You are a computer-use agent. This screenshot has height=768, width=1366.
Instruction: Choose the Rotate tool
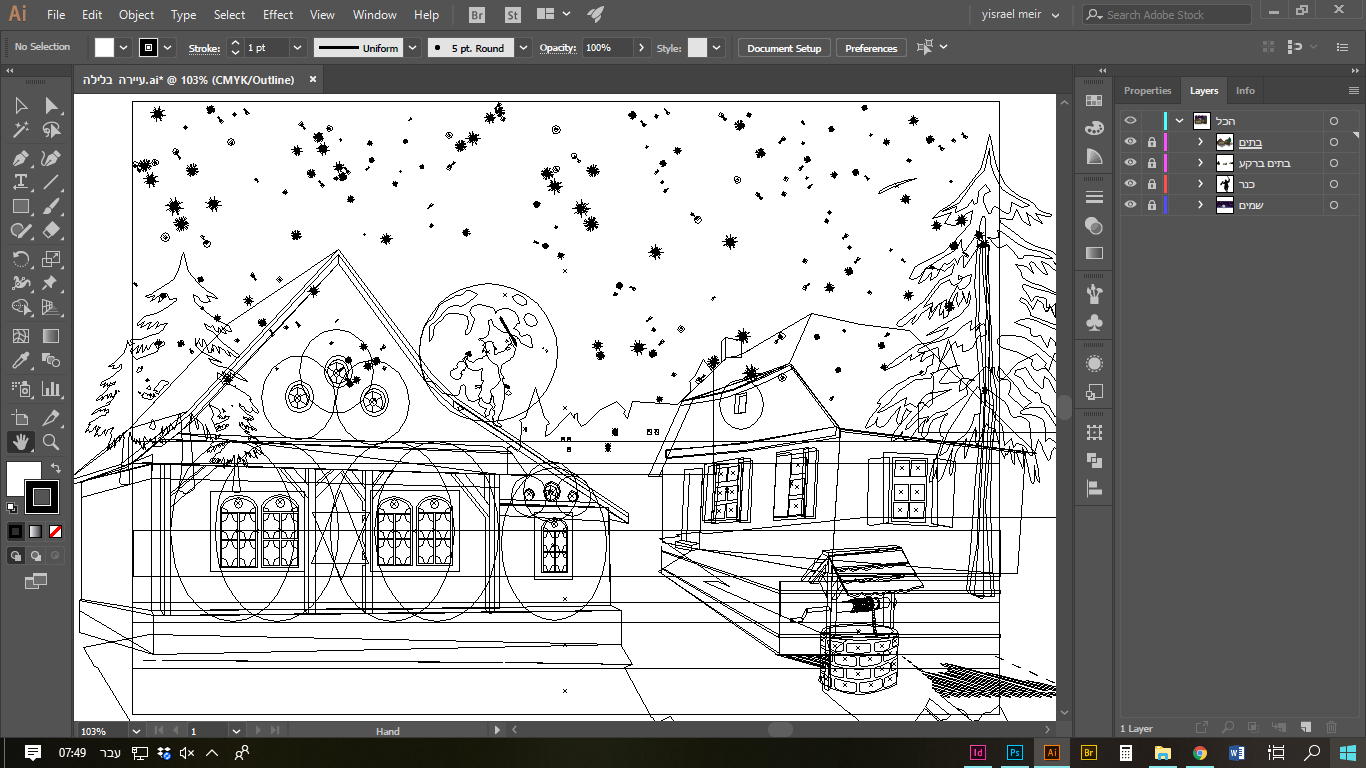pyautogui.click(x=21, y=259)
